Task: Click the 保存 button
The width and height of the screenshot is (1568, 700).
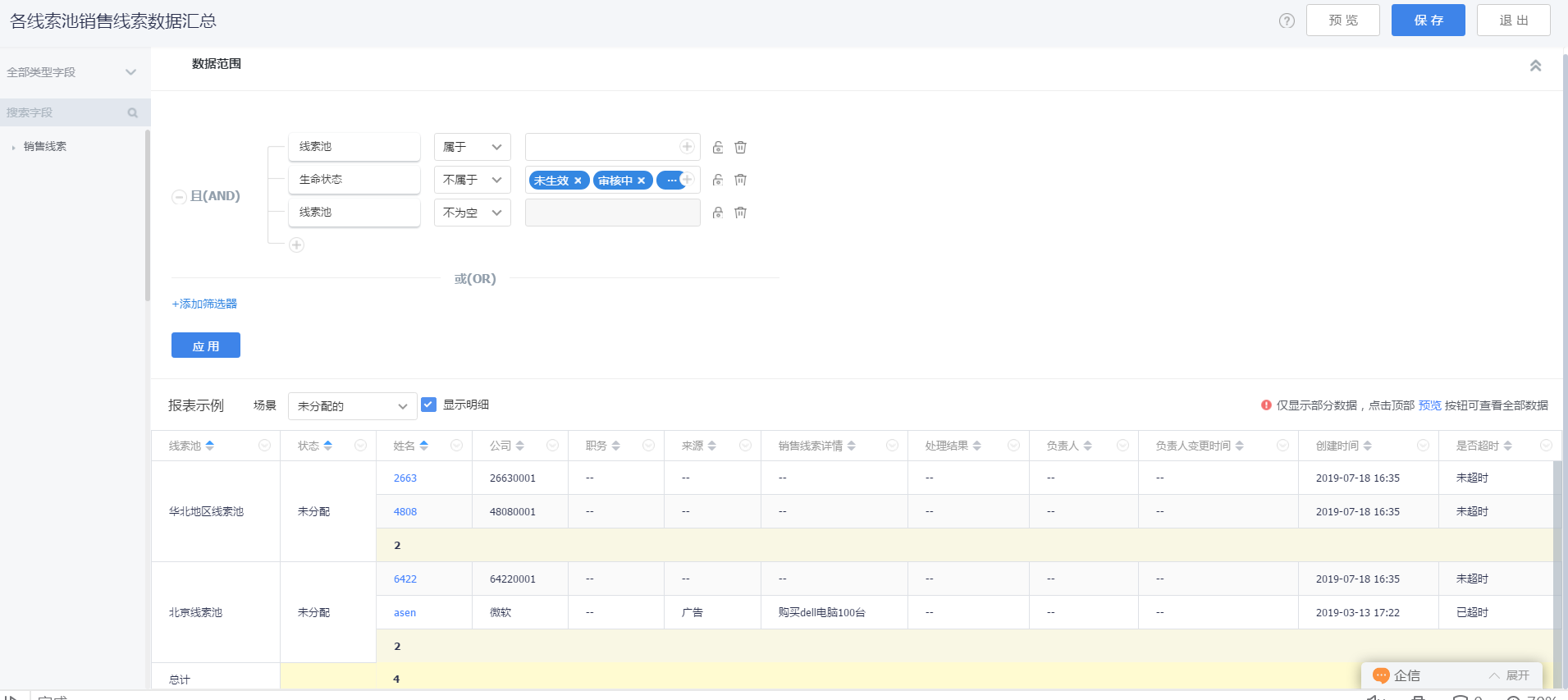Action: coord(1429,21)
